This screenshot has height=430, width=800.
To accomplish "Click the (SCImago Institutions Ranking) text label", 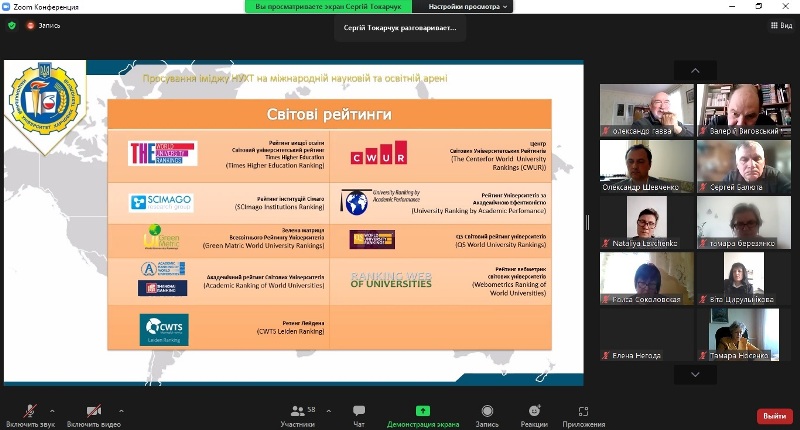I will pos(279,207).
